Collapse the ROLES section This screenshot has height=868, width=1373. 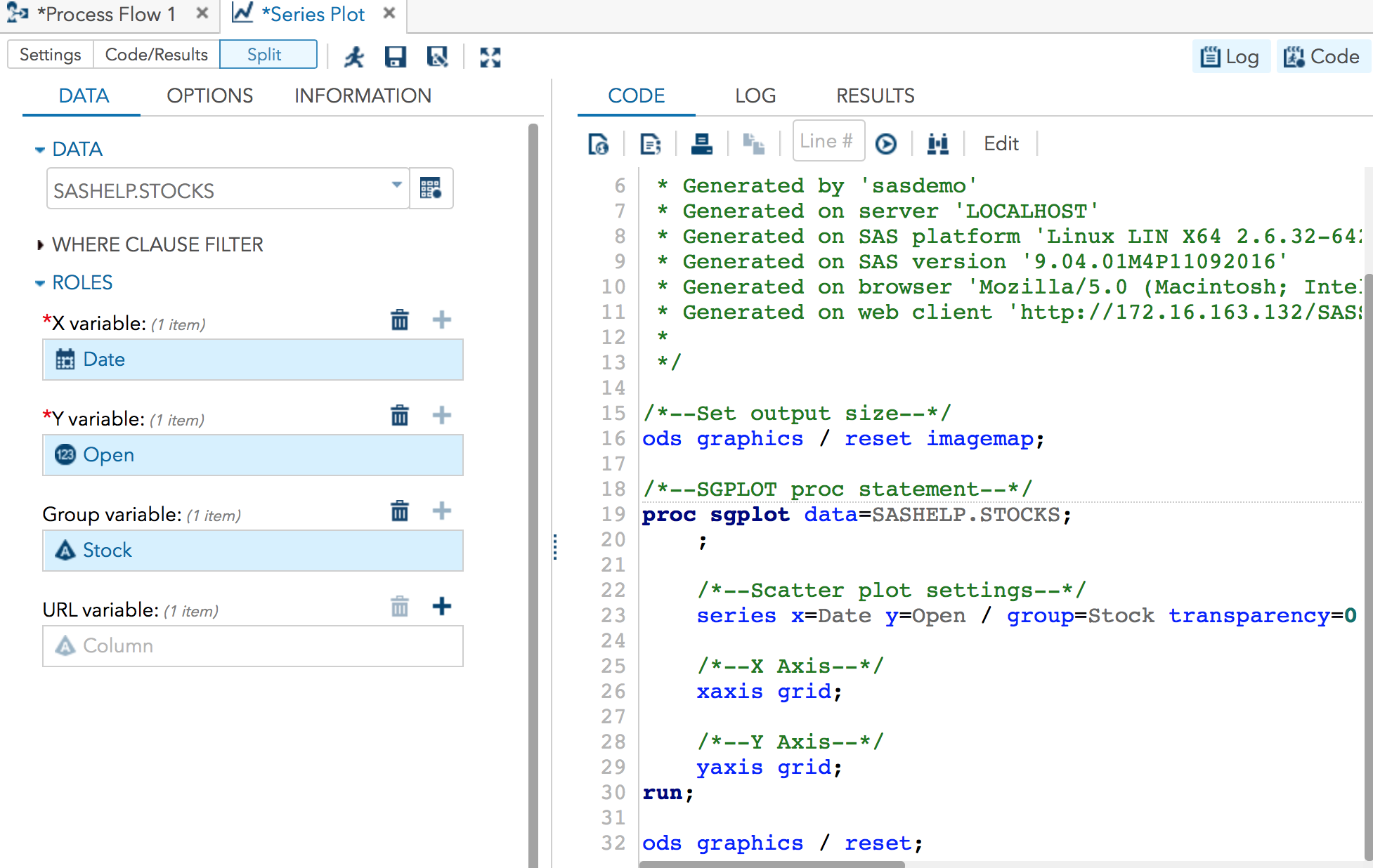[x=40, y=282]
